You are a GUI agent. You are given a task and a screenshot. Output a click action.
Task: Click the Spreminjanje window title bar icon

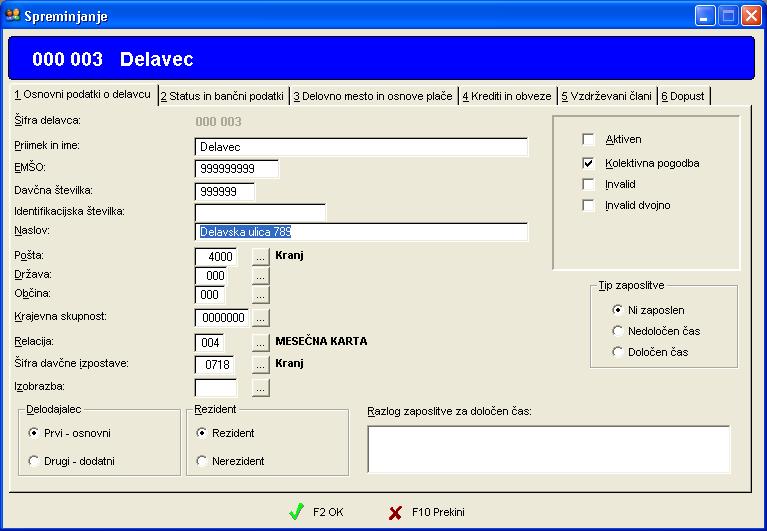(13, 16)
